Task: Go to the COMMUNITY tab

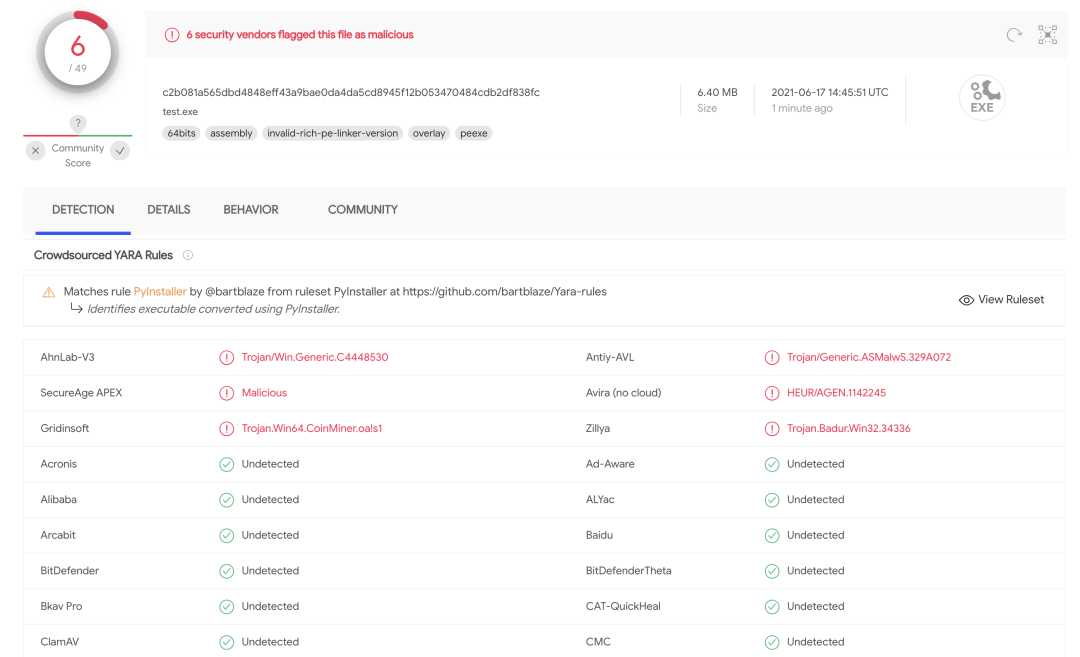Action: [362, 209]
